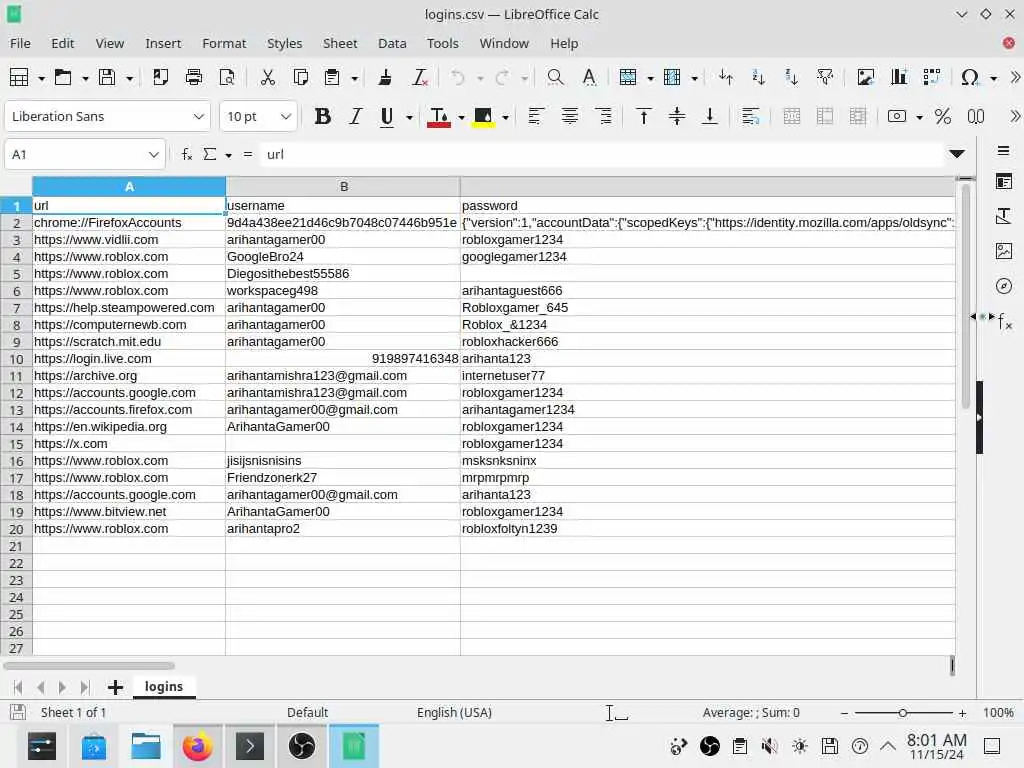Click the Paste clipboard icon
The image size is (1024, 768).
click(332, 77)
